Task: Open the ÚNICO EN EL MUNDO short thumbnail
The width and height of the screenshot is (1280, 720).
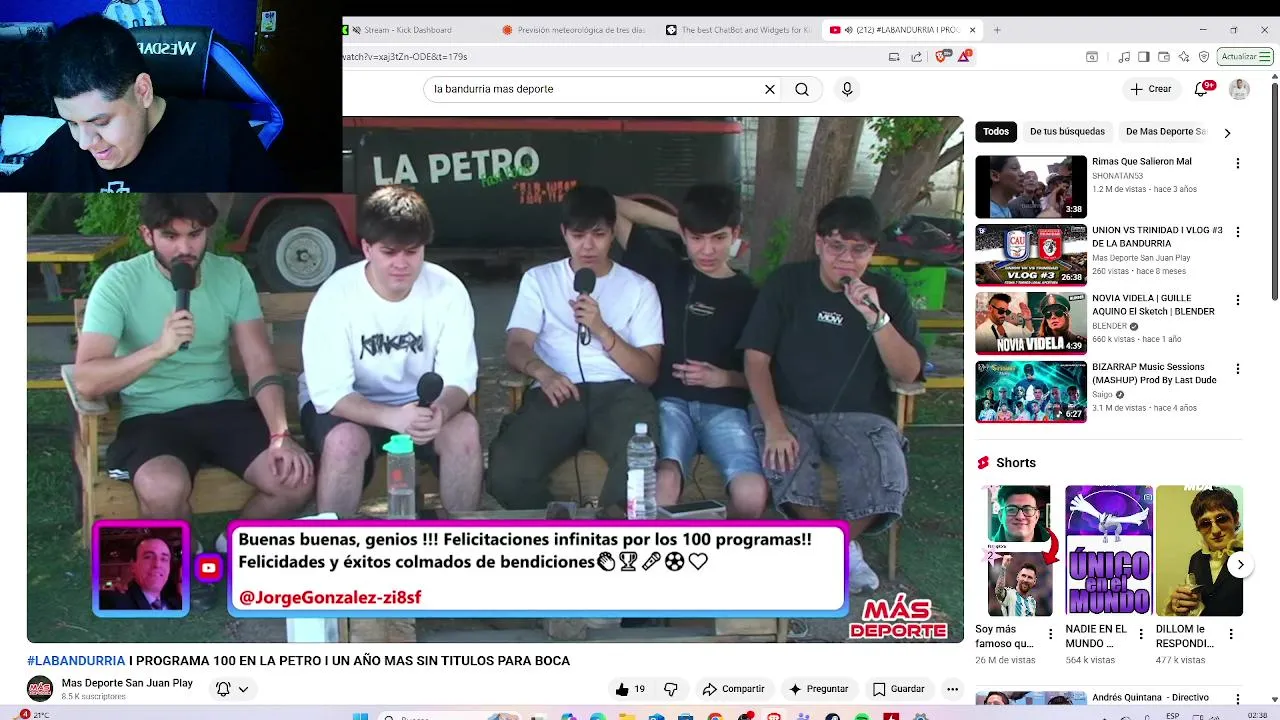Action: (1109, 551)
